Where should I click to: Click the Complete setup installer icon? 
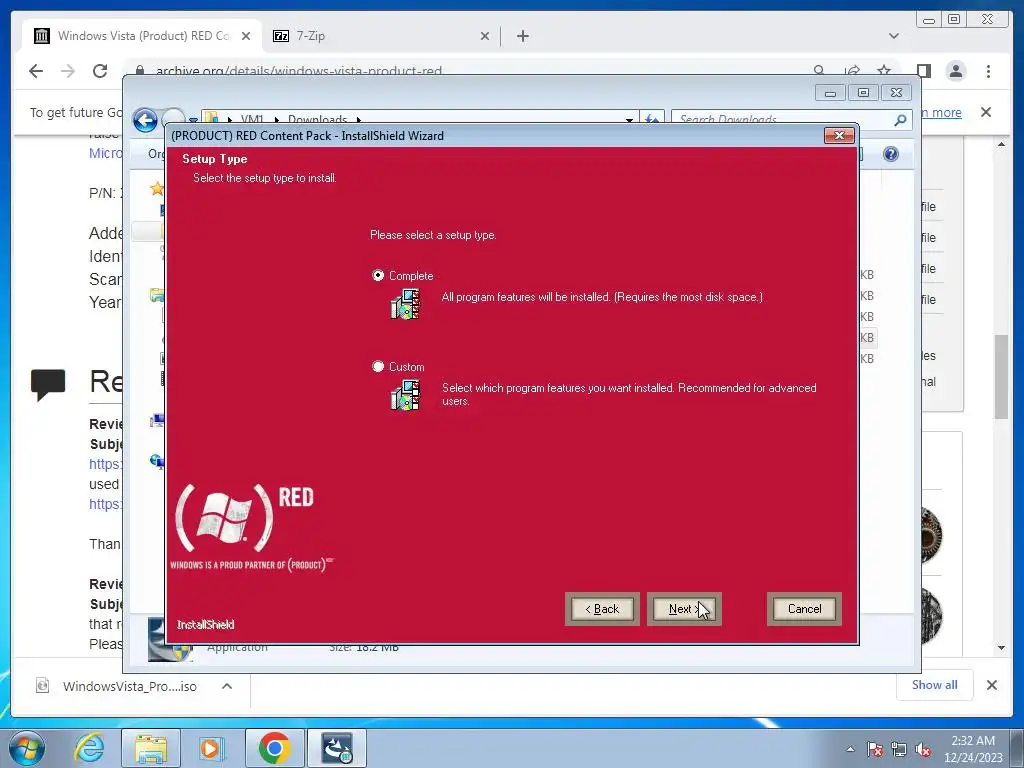406,305
